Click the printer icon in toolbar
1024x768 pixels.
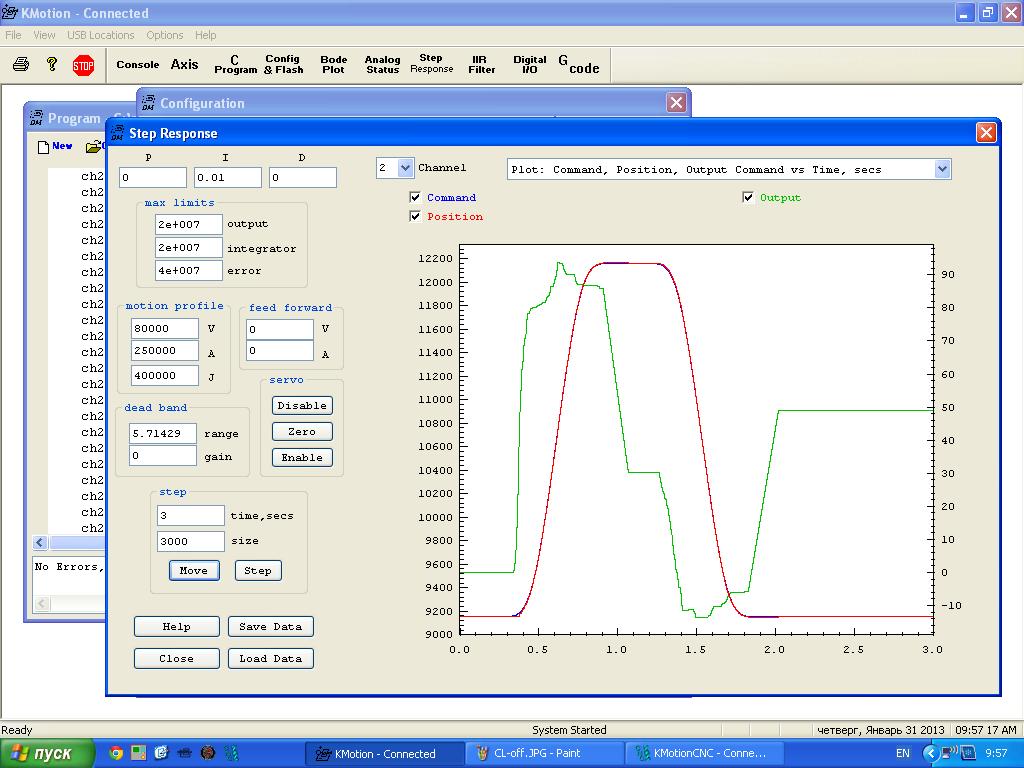point(21,65)
